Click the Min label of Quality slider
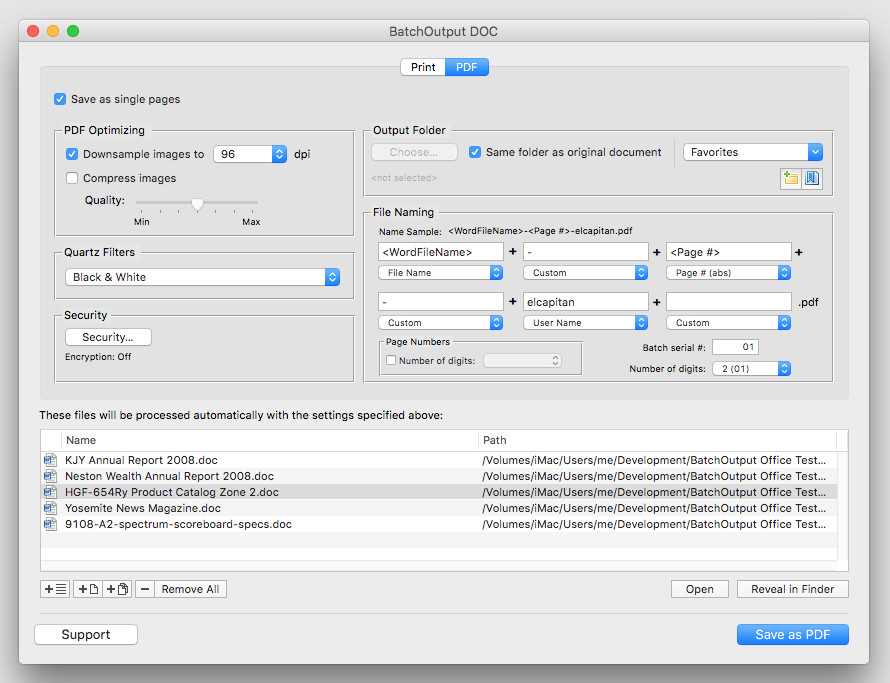The image size is (890, 683). click(x=142, y=222)
